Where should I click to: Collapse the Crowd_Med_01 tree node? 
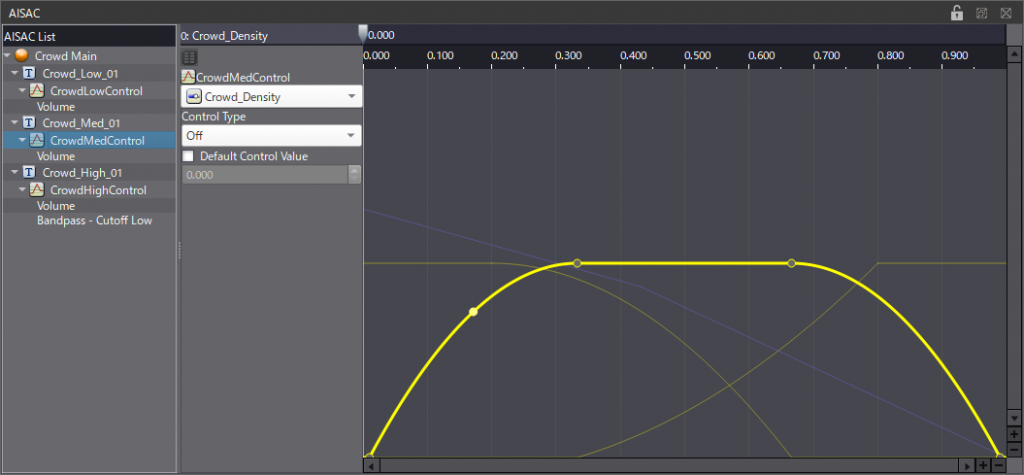[x=14, y=123]
